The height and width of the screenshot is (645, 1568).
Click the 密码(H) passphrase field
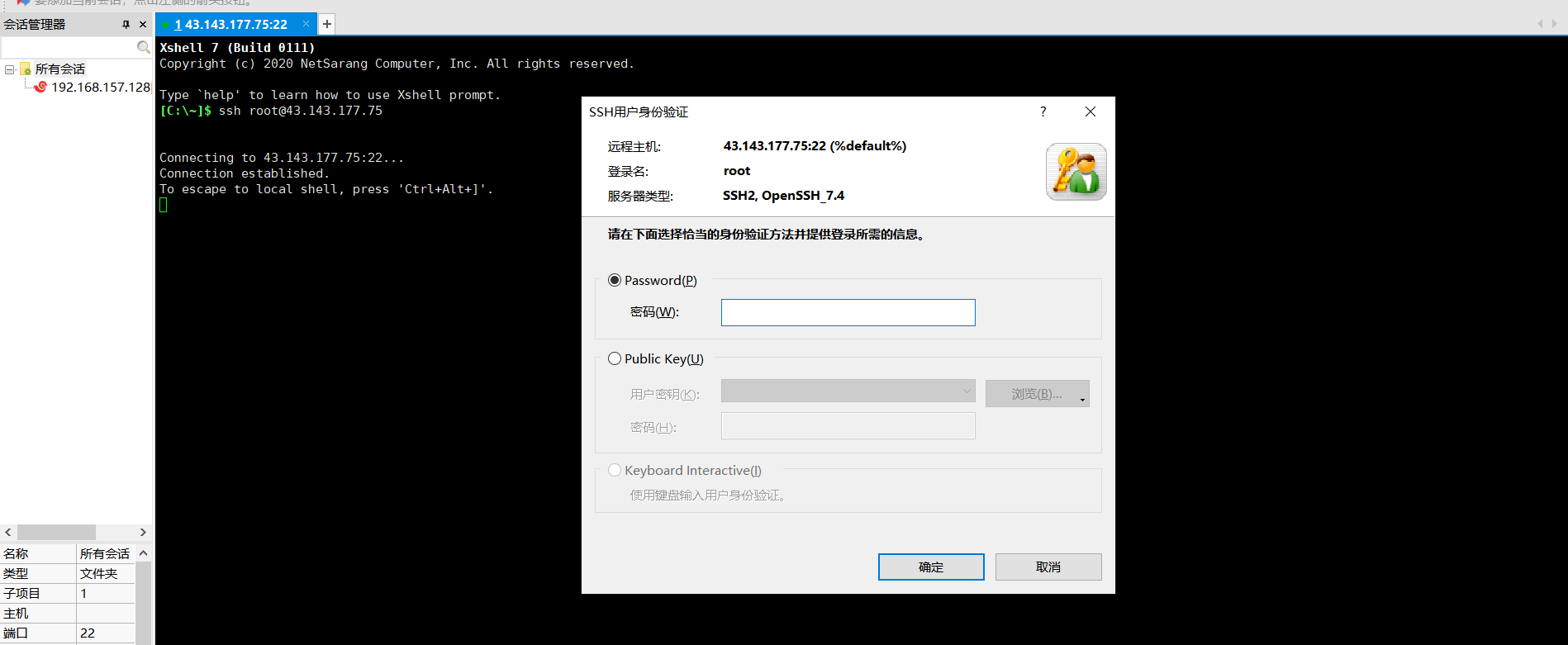coord(848,426)
